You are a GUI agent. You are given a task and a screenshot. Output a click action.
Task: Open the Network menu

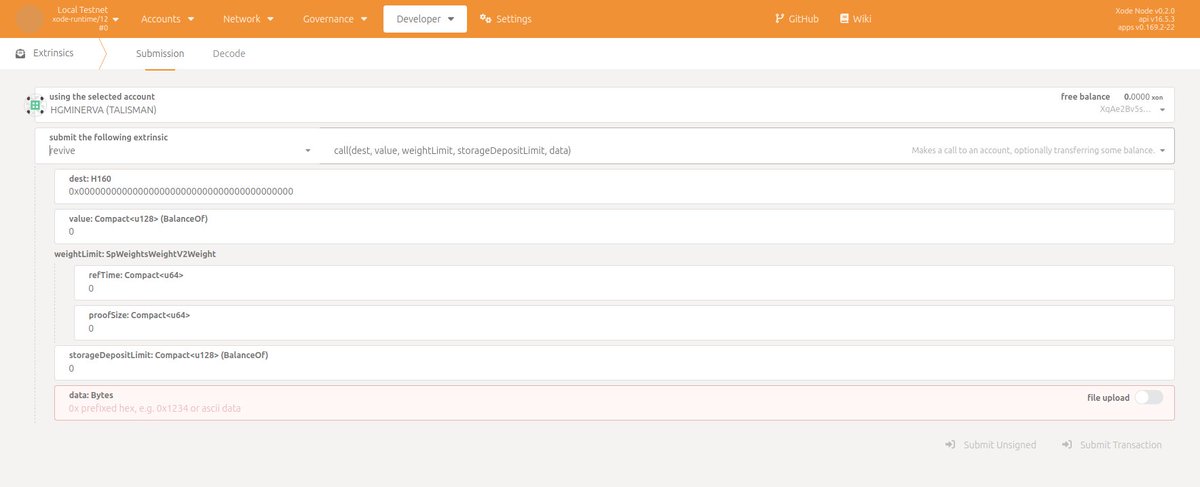point(249,19)
